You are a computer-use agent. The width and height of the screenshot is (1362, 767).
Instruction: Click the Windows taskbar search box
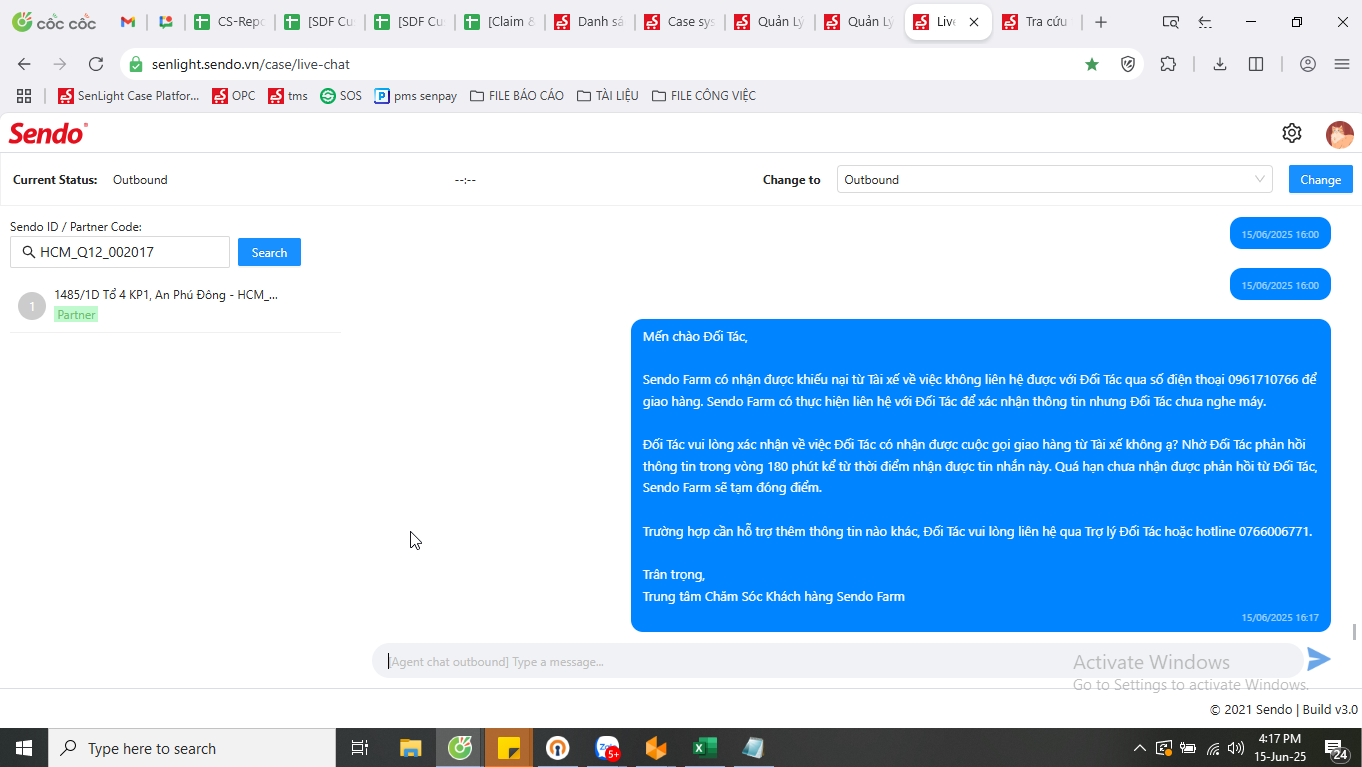click(192, 748)
